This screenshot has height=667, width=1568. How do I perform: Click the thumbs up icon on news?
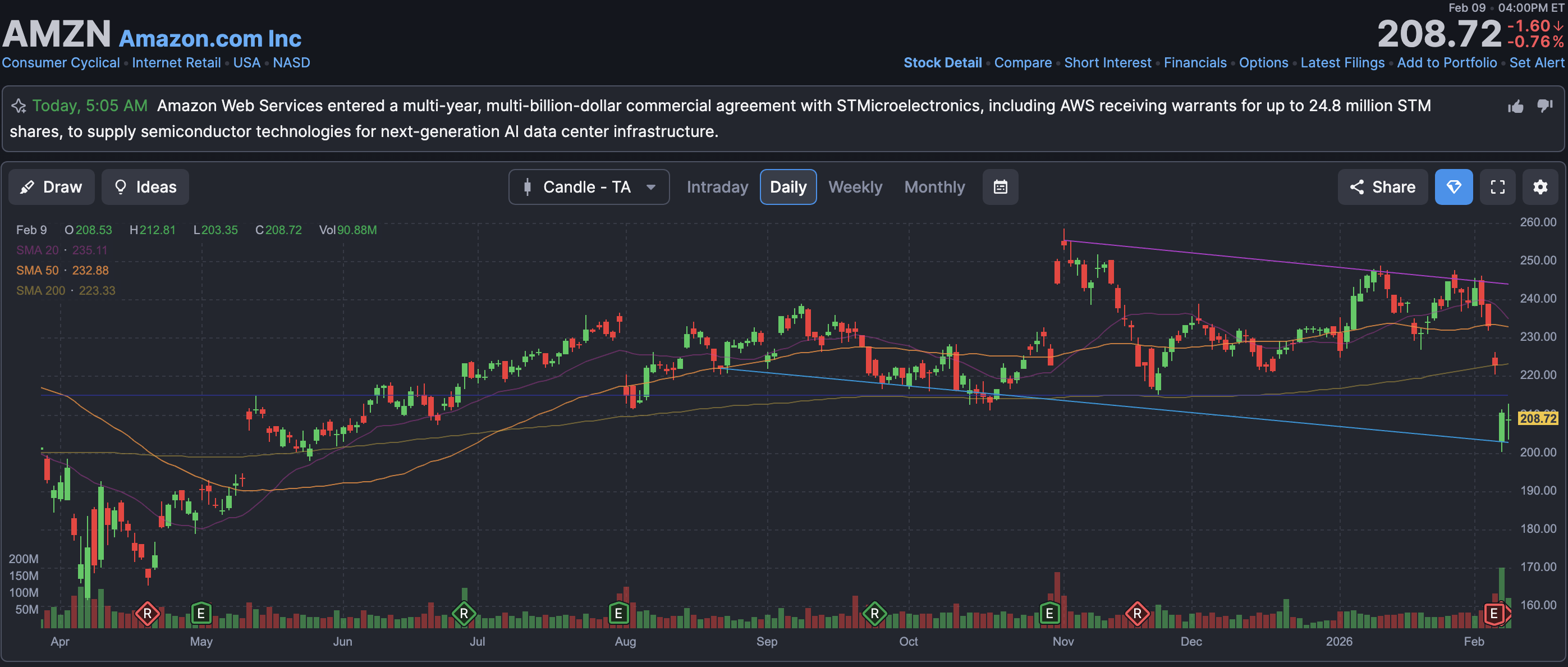[x=1515, y=107]
